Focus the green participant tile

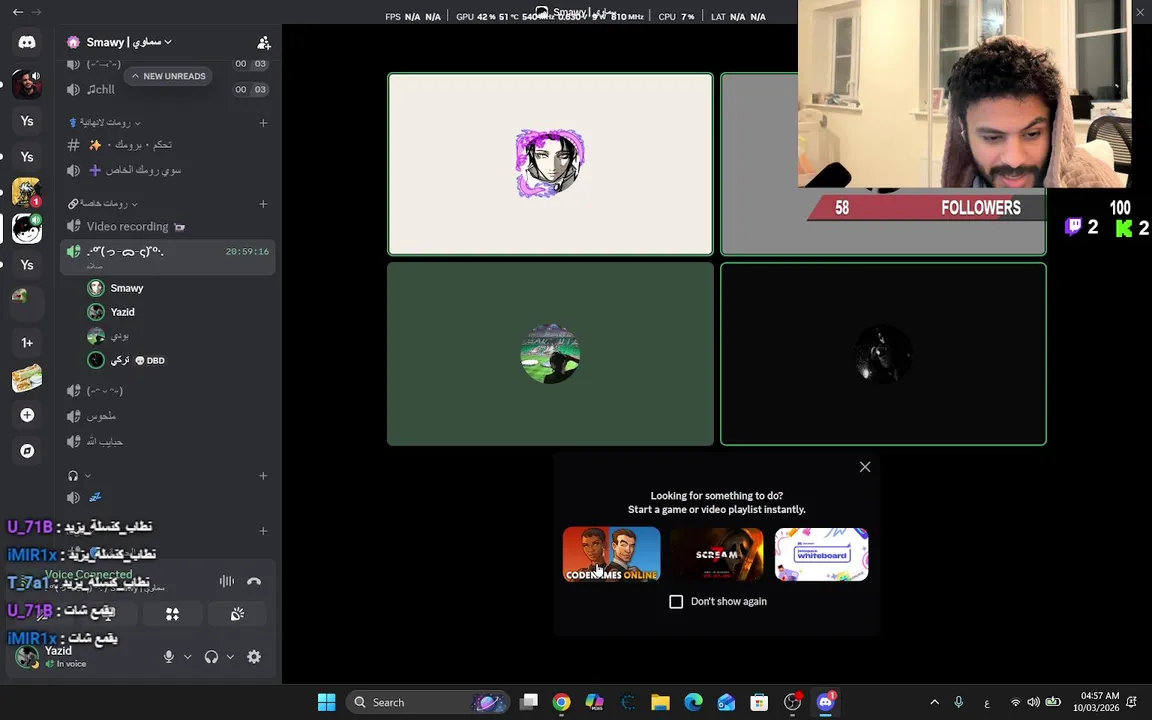point(550,354)
